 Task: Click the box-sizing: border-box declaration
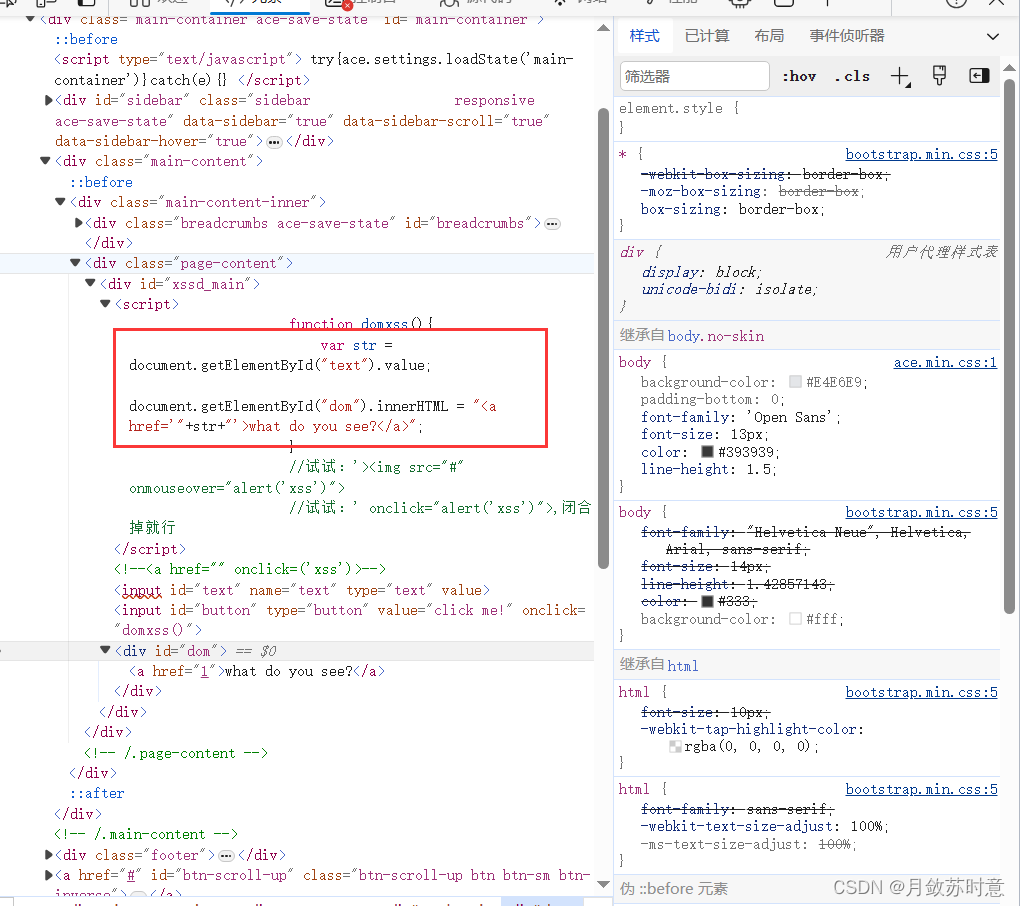[732, 209]
